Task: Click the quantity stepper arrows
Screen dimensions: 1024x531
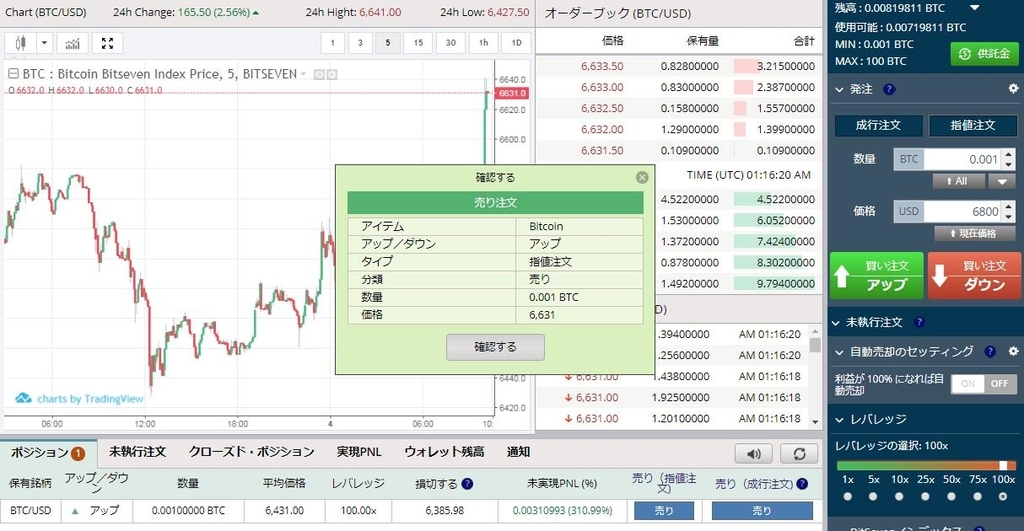Action: coord(1009,159)
